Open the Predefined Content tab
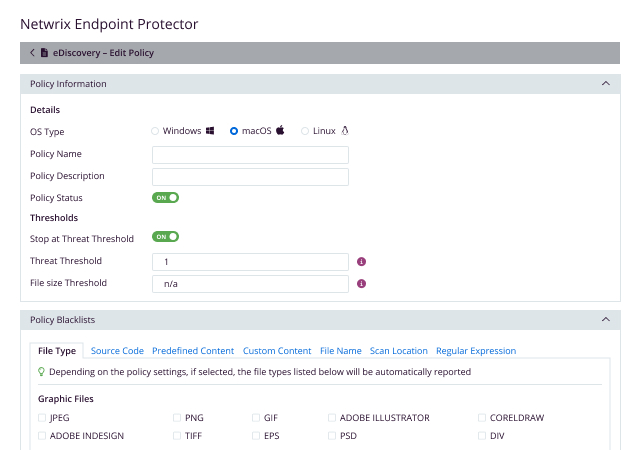This screenshot has height=450, width=640. tap(193, 351)
